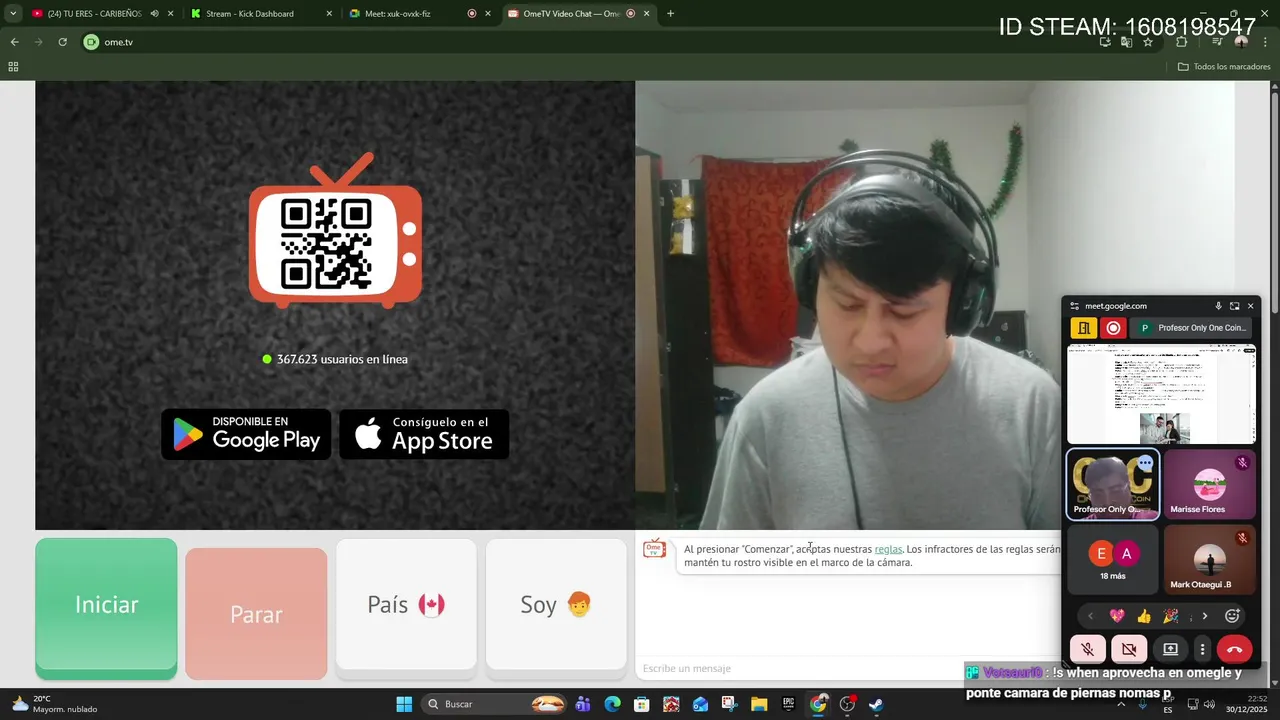Open Microsoft Edge from taskbar
Screen dimensions: 1280x720
pos(613,704)
